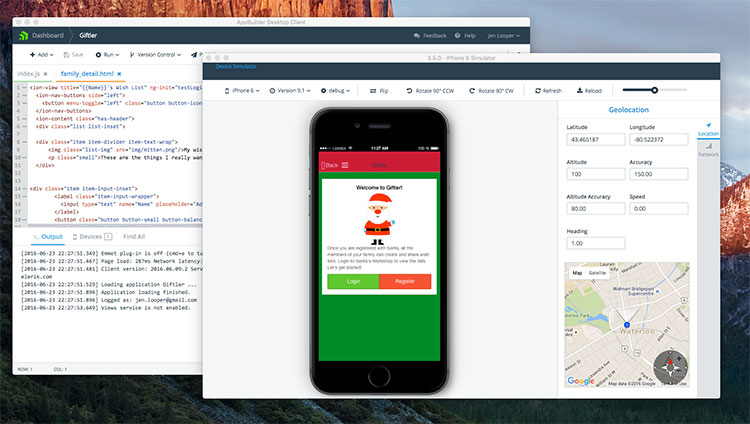Open the Find All panel tab
This screenshot has width=750, height=424.
[x=134, y=236]
